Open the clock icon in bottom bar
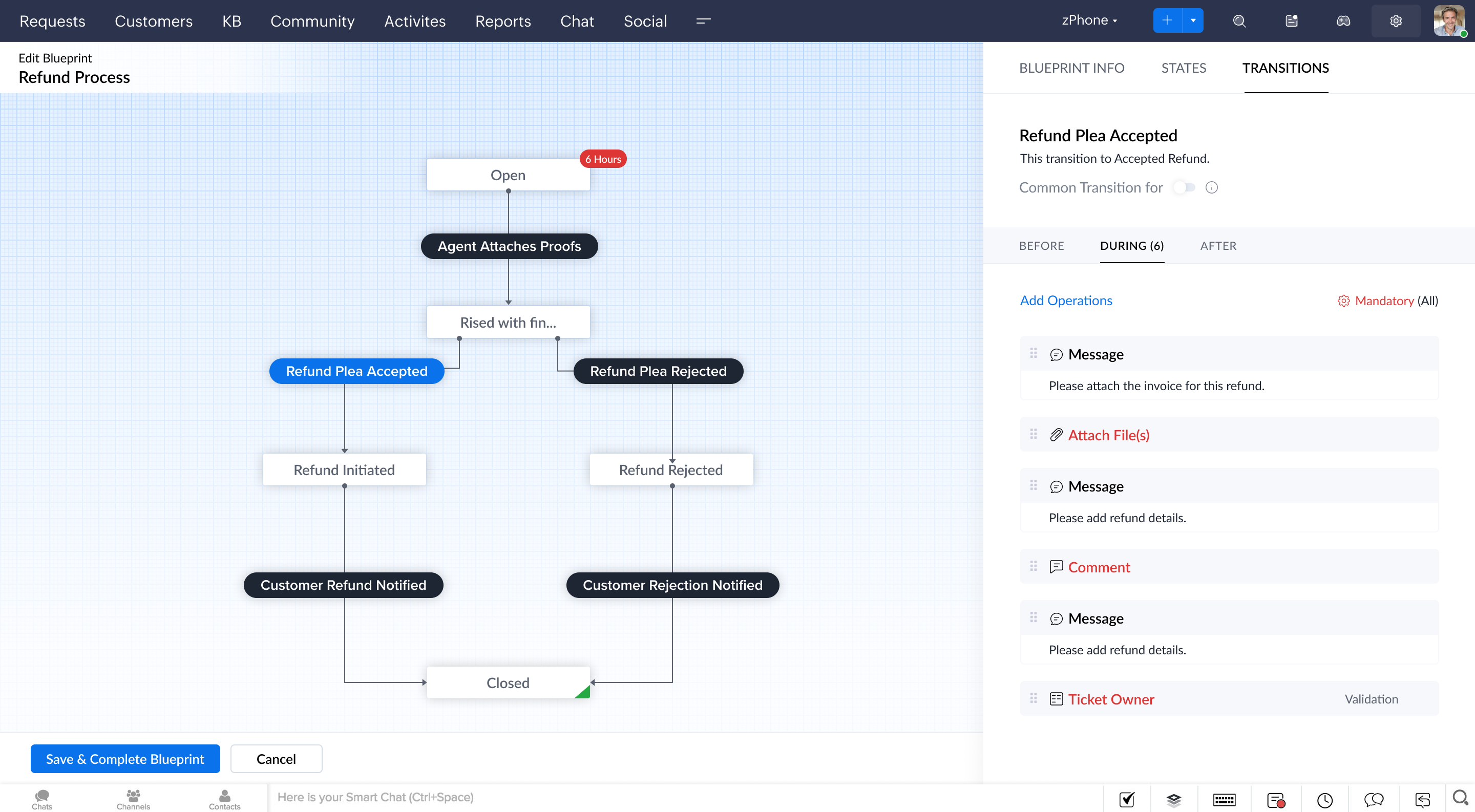 pyautogui.click(x=1324, y=799)
